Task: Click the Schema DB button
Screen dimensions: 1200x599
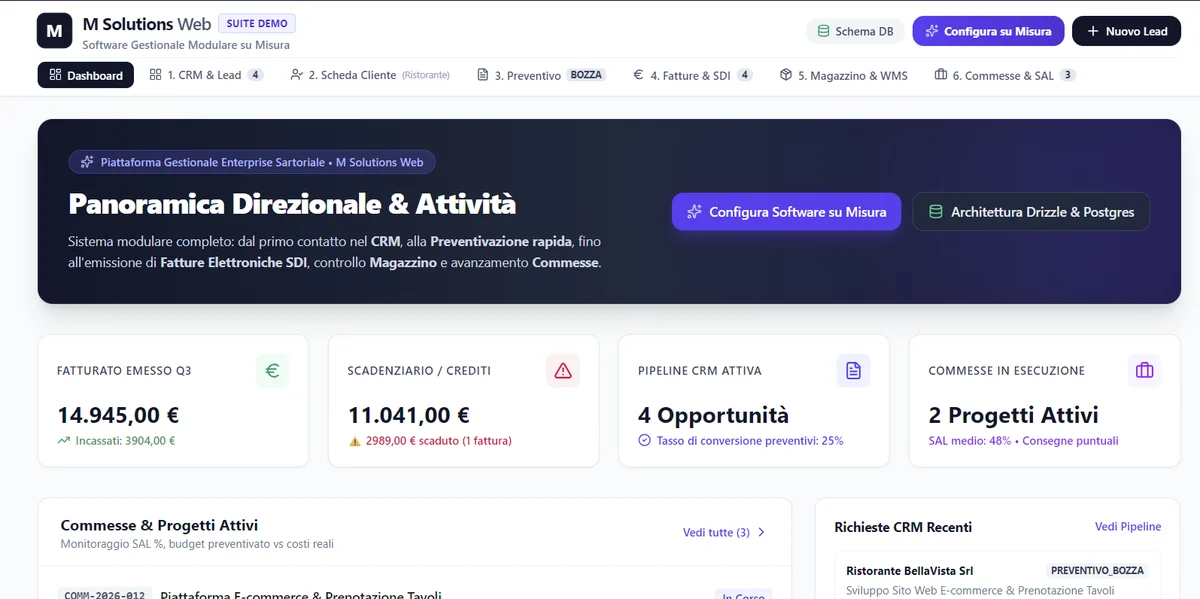Action: 855,31
